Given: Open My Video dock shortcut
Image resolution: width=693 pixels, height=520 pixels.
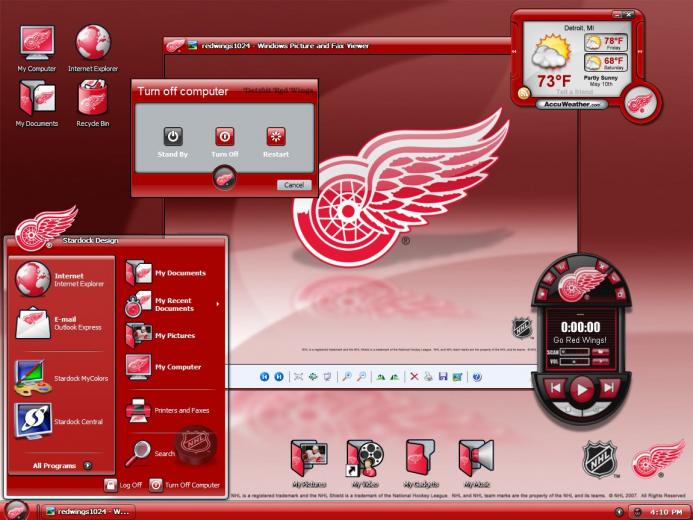Looking at the screenshot, I should 365,464.
